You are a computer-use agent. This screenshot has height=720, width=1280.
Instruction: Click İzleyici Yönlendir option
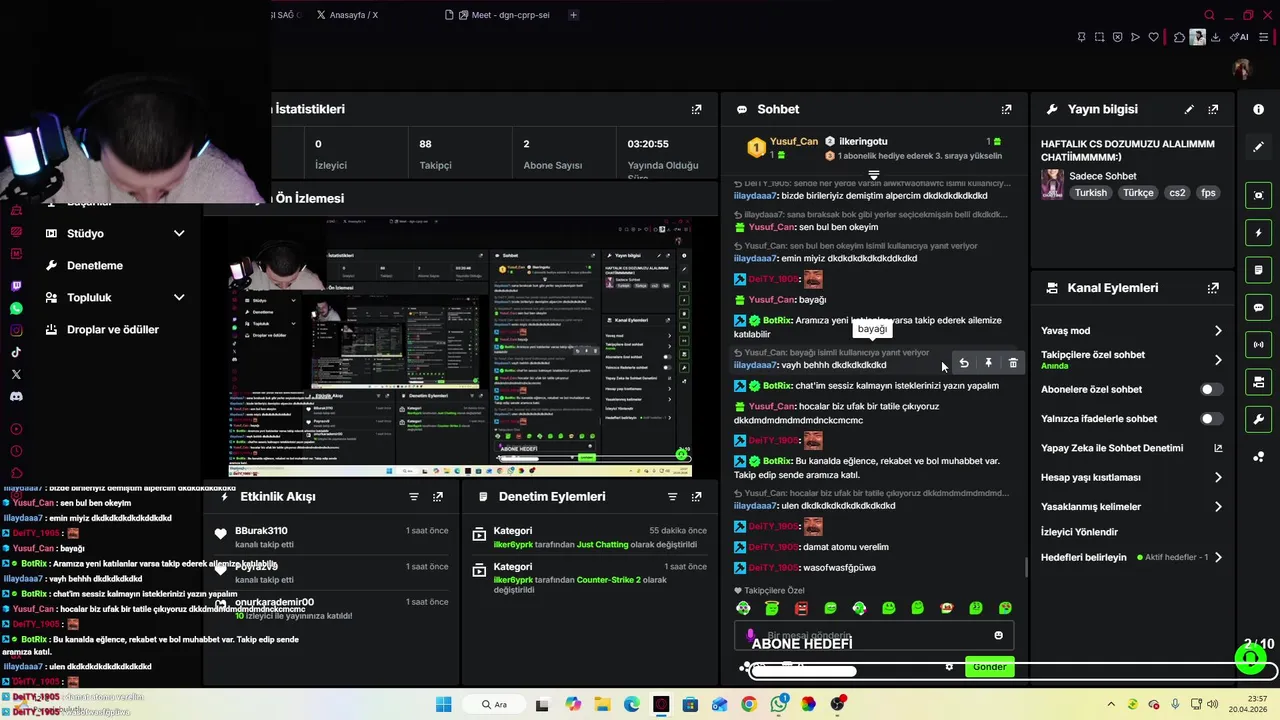(1079, 532)
